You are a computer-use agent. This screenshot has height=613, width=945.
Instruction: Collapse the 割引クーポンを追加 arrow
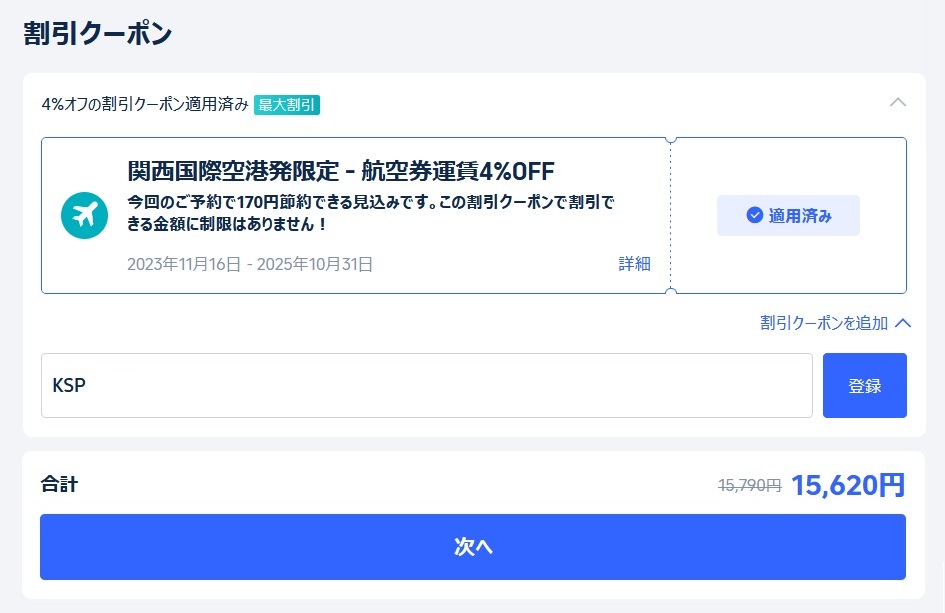click(903, 323)
